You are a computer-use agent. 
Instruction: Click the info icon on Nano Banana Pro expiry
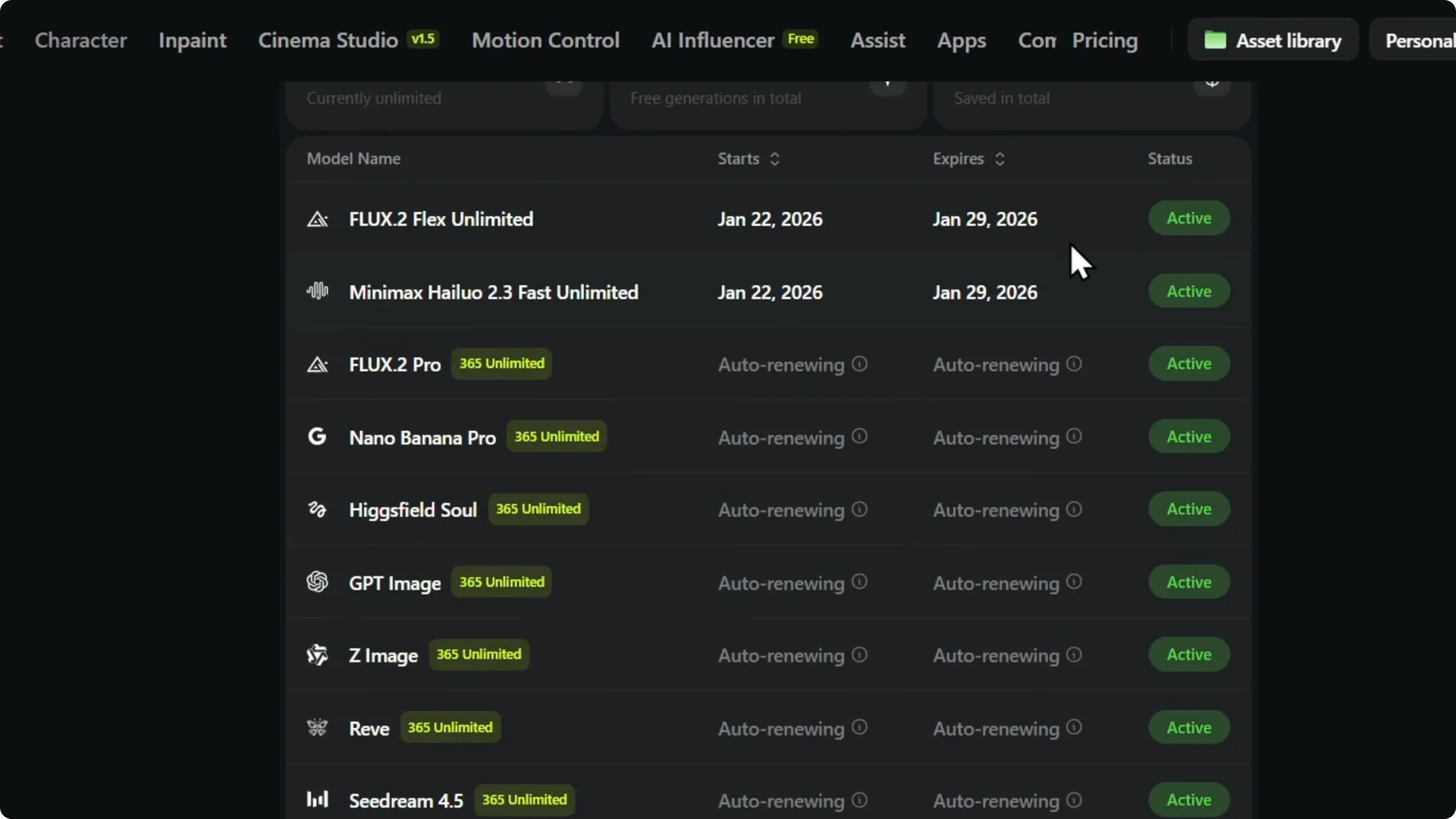[1074, 437]
